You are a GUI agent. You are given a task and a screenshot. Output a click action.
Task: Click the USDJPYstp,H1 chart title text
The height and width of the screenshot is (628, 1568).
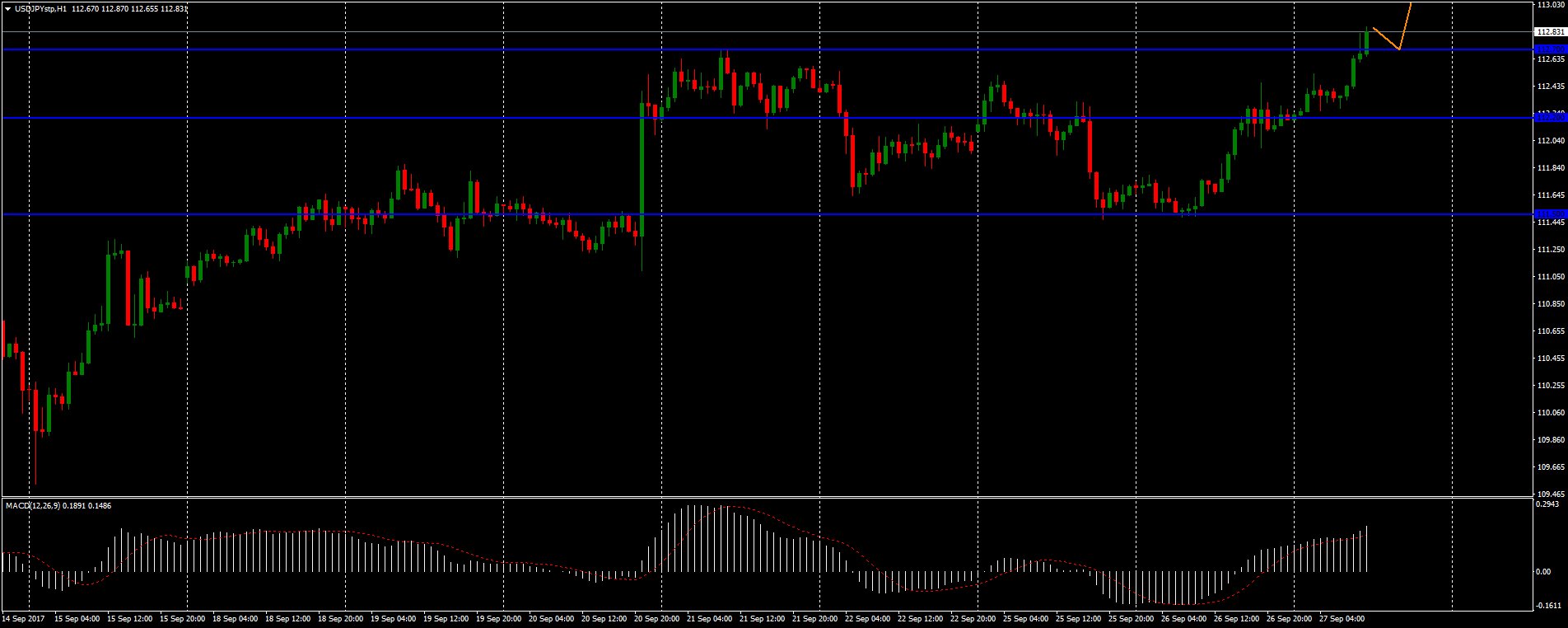(x=41, y=9)
